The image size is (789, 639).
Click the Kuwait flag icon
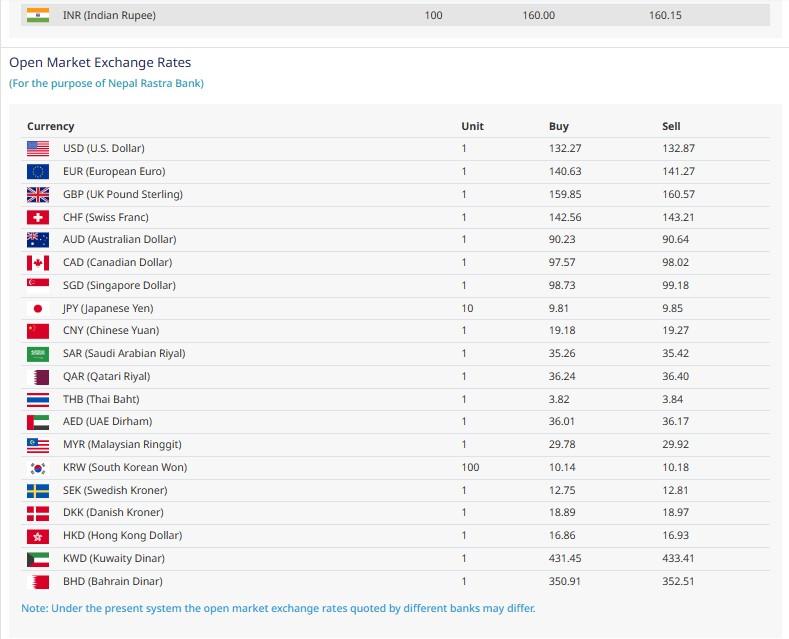click(x=38, y=558)
